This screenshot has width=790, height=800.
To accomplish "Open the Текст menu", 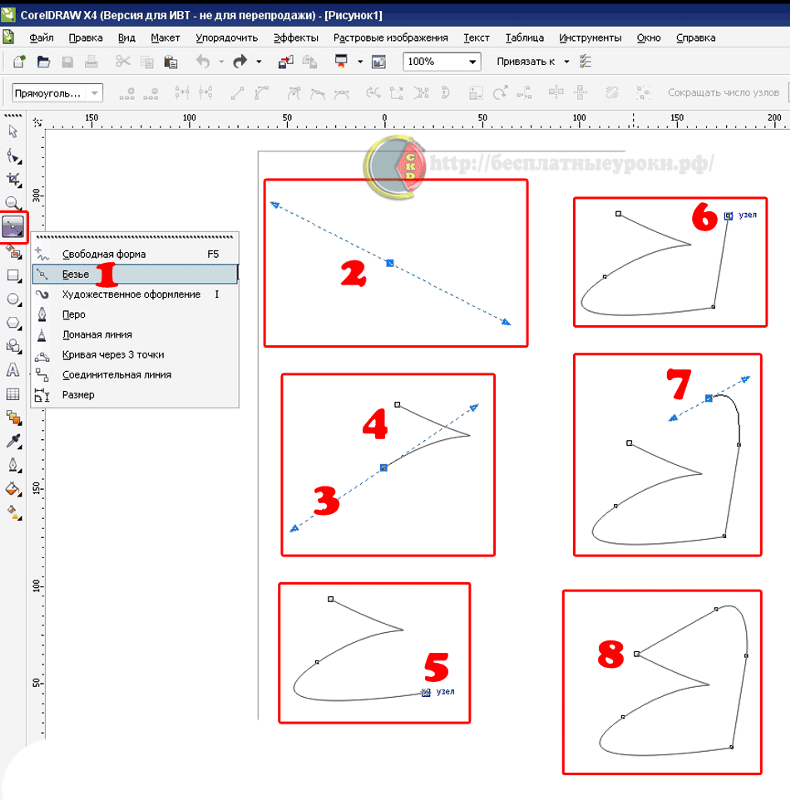I will tap(477, 38).
